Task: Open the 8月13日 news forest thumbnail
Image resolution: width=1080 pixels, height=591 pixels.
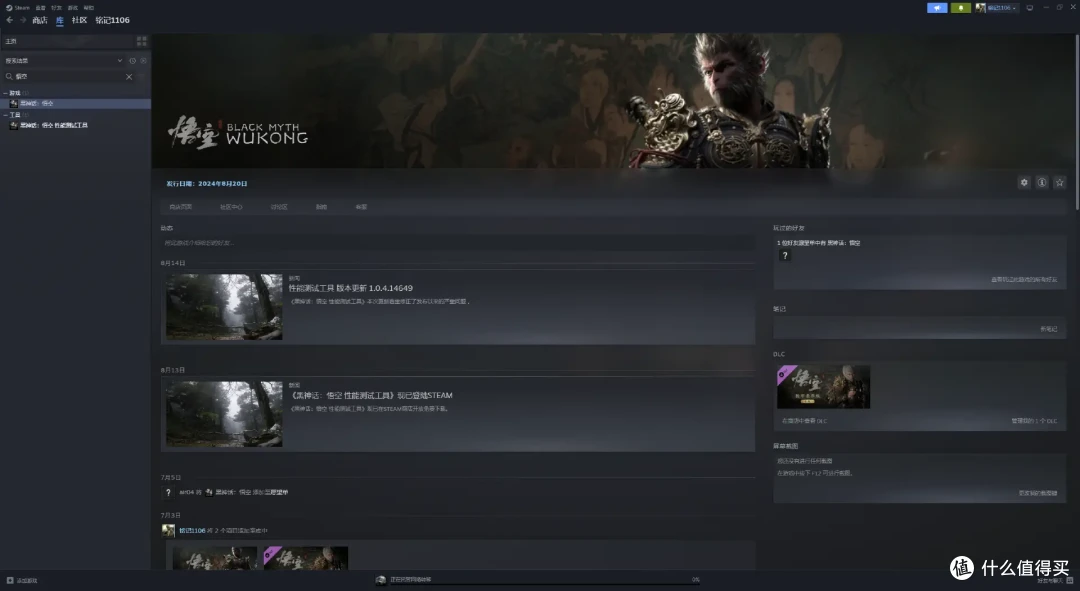Action: [224, 414]
